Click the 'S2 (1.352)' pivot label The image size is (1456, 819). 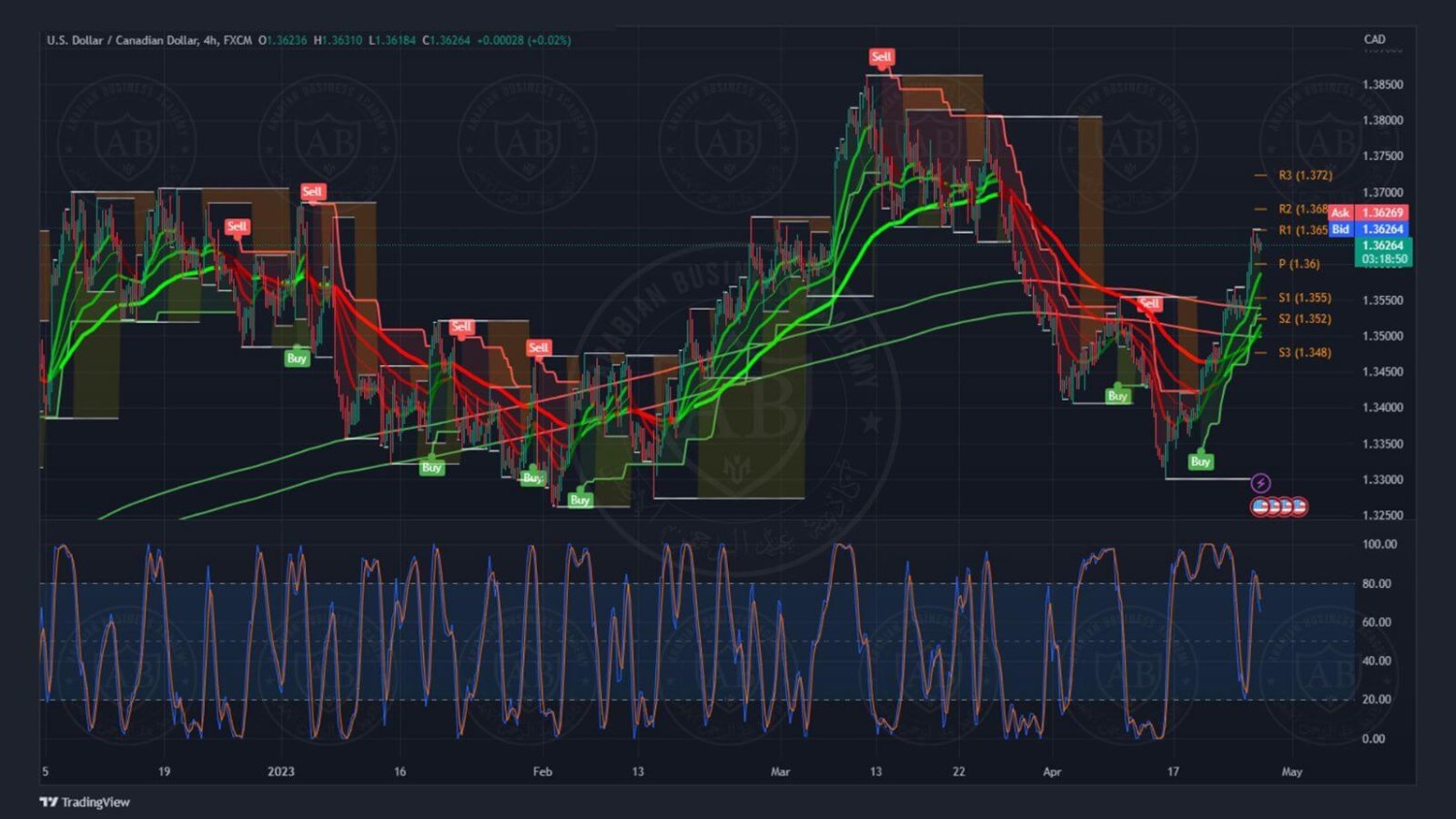tap(1306, 319)
